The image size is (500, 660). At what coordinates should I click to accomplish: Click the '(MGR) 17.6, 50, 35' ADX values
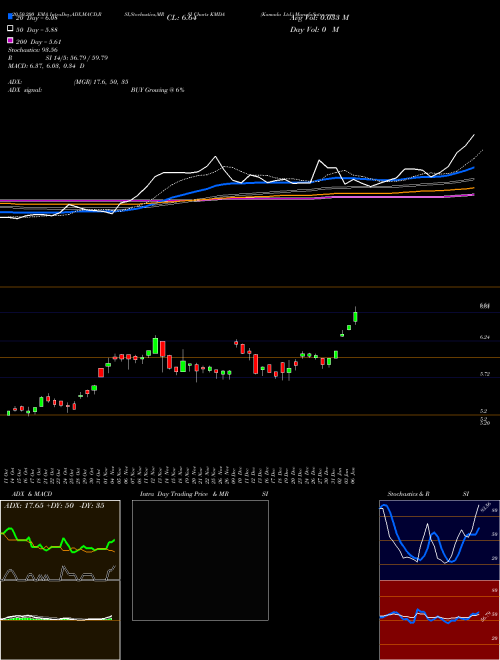point(101,82)
